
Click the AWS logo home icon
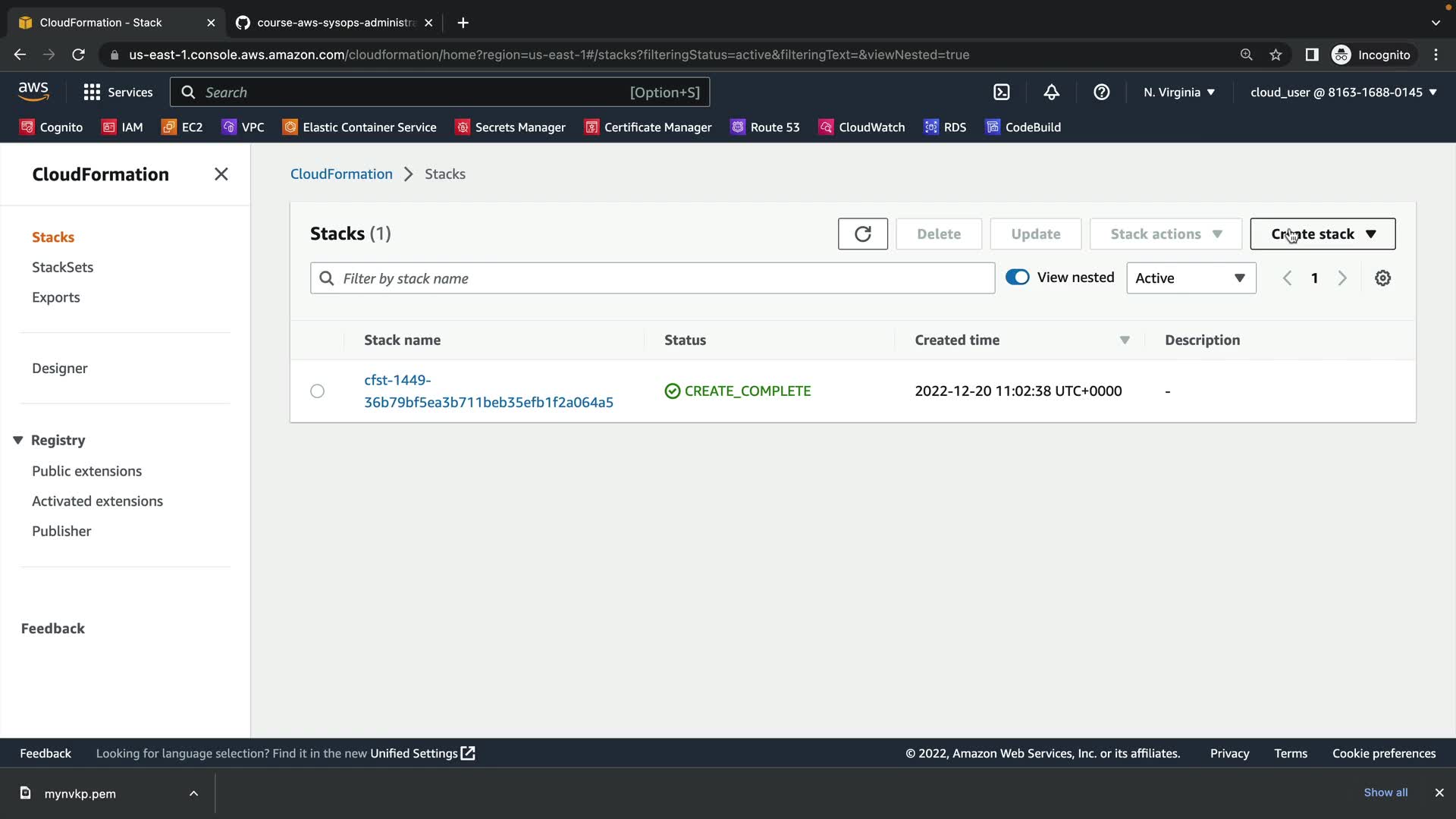[x=33, y=91]
